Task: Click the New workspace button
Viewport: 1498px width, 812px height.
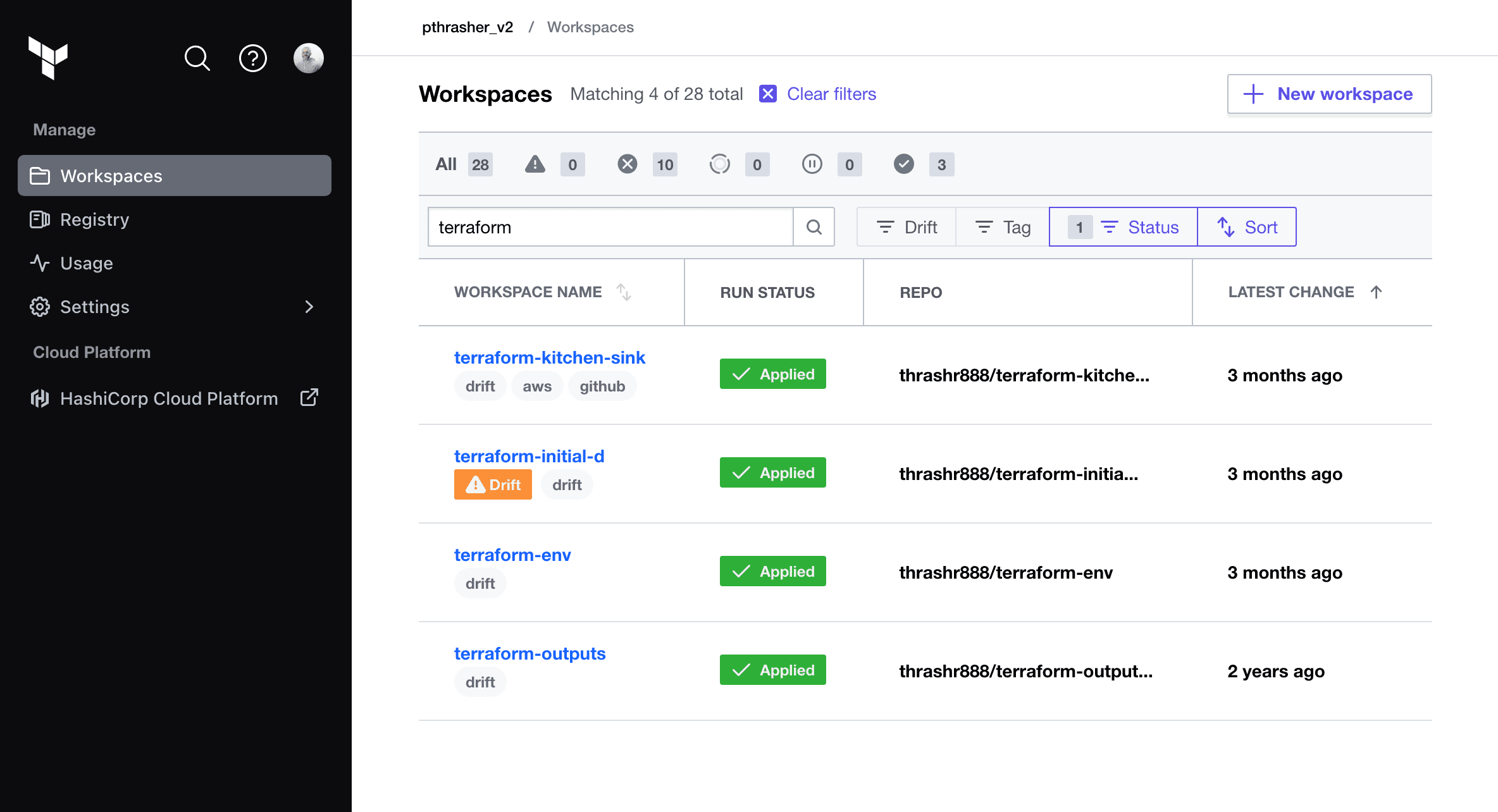Action: (x=1329, y=94)
